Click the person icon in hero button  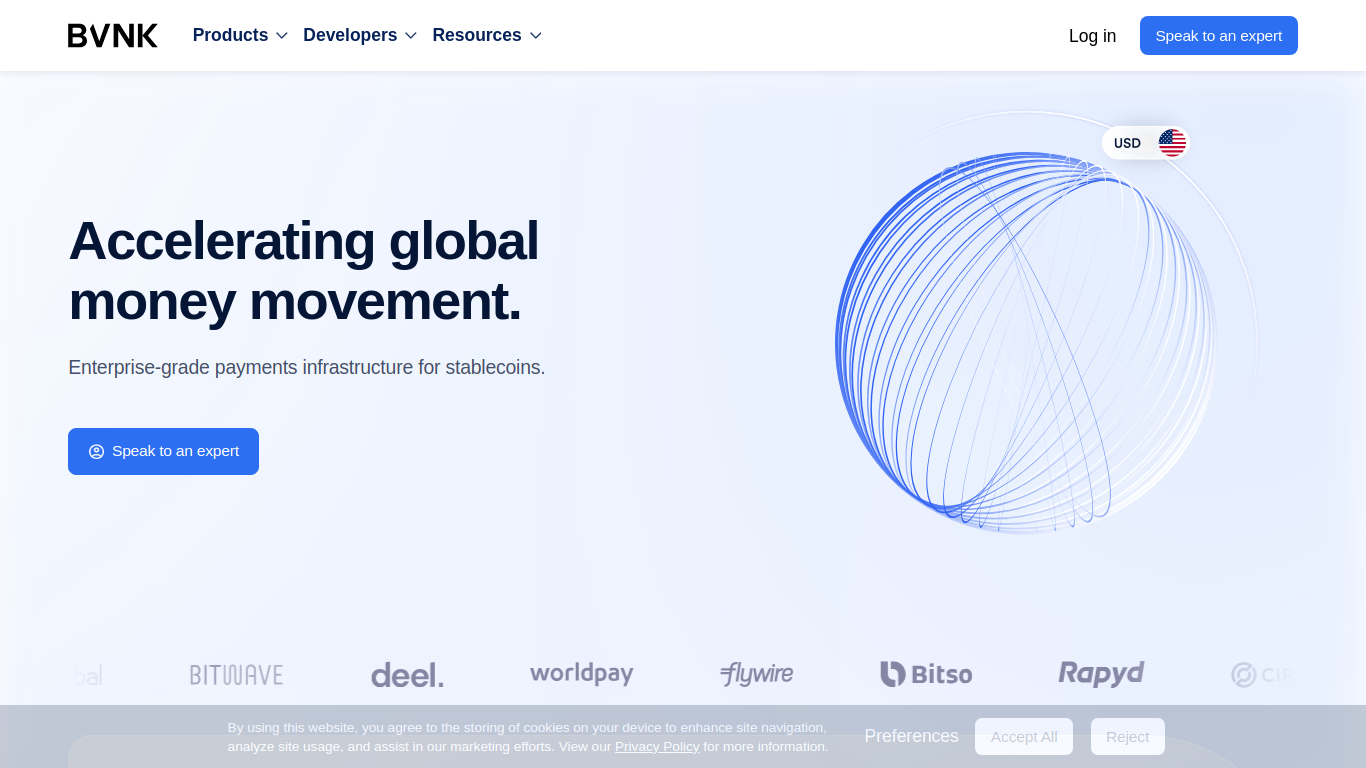coord(97,452)
